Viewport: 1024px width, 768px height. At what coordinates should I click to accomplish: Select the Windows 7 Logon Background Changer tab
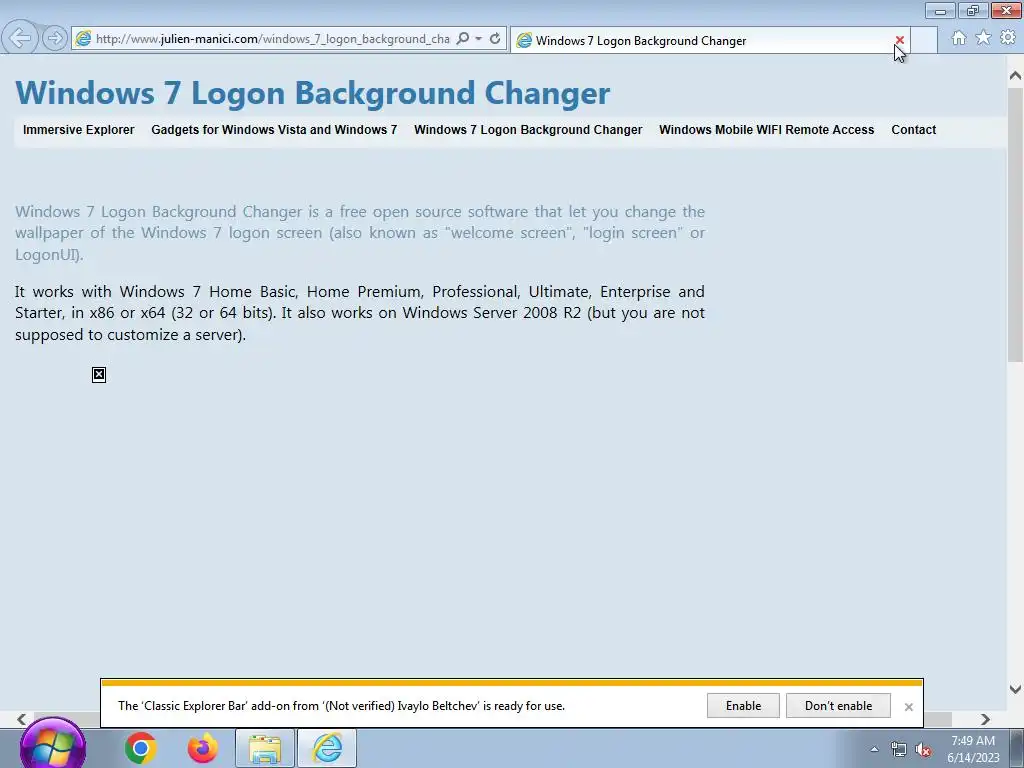pyautogui.click(x=711, y=40)
